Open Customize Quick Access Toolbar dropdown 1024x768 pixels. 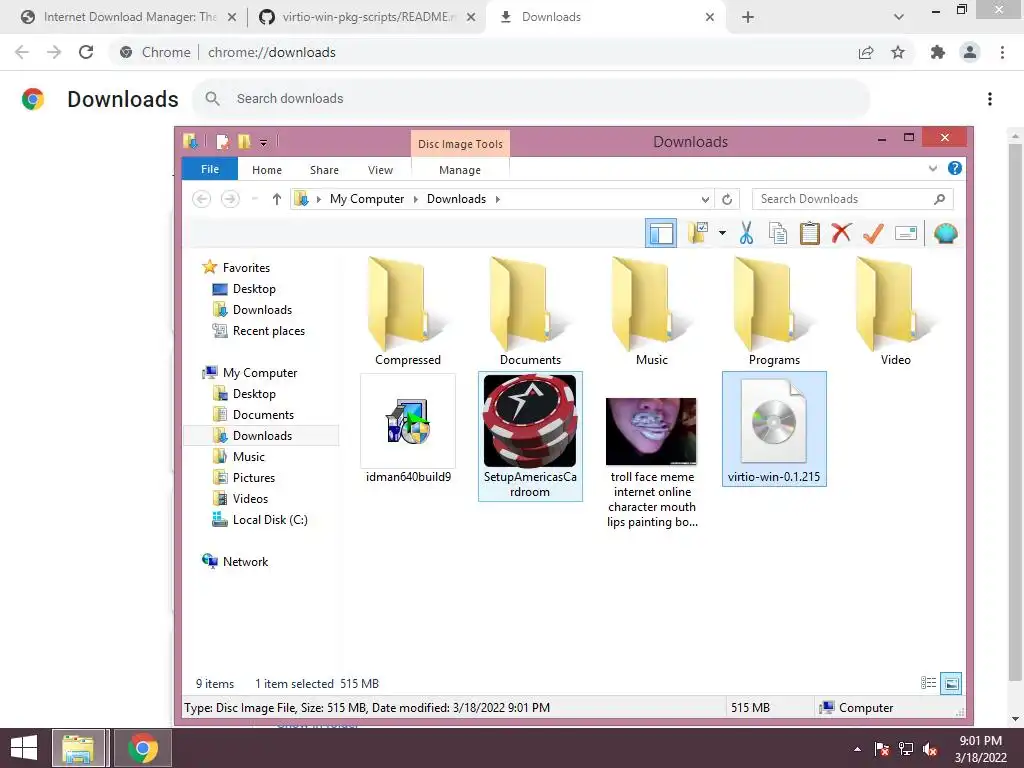tap(263, 142)
